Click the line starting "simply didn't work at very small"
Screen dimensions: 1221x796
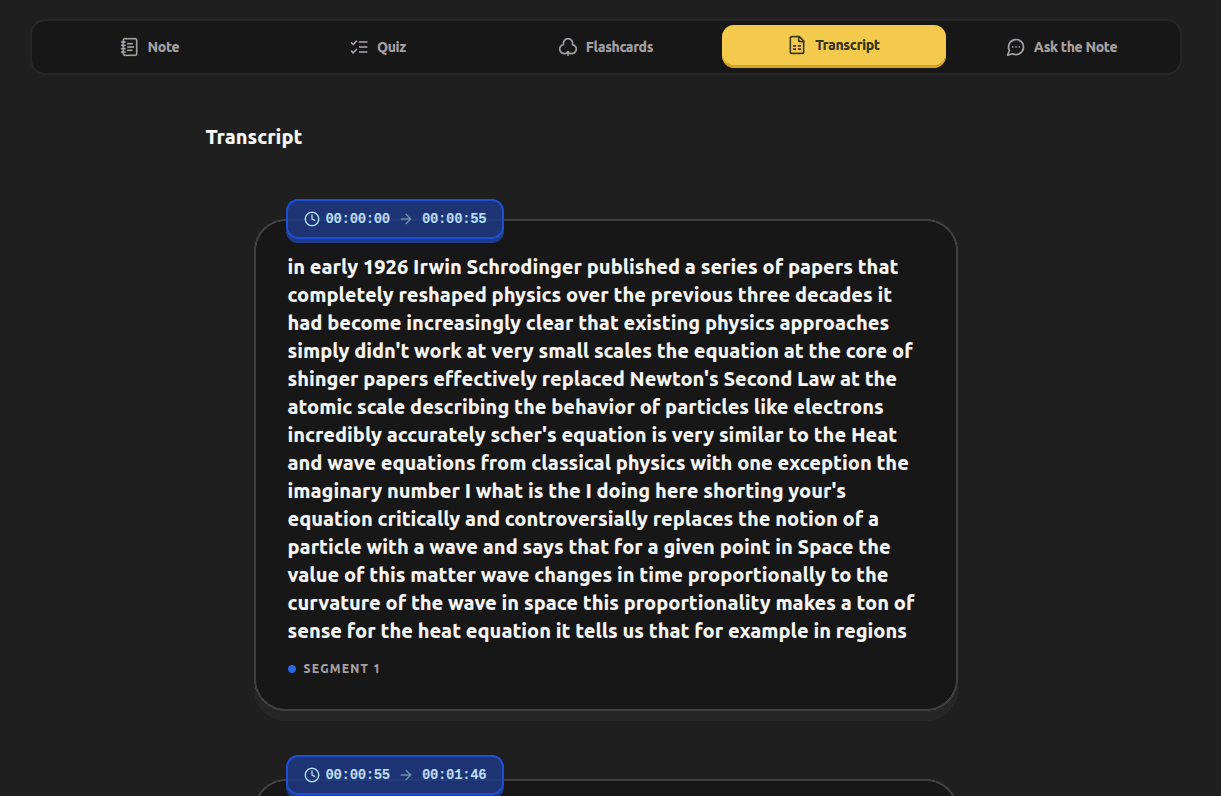point(600,351)
